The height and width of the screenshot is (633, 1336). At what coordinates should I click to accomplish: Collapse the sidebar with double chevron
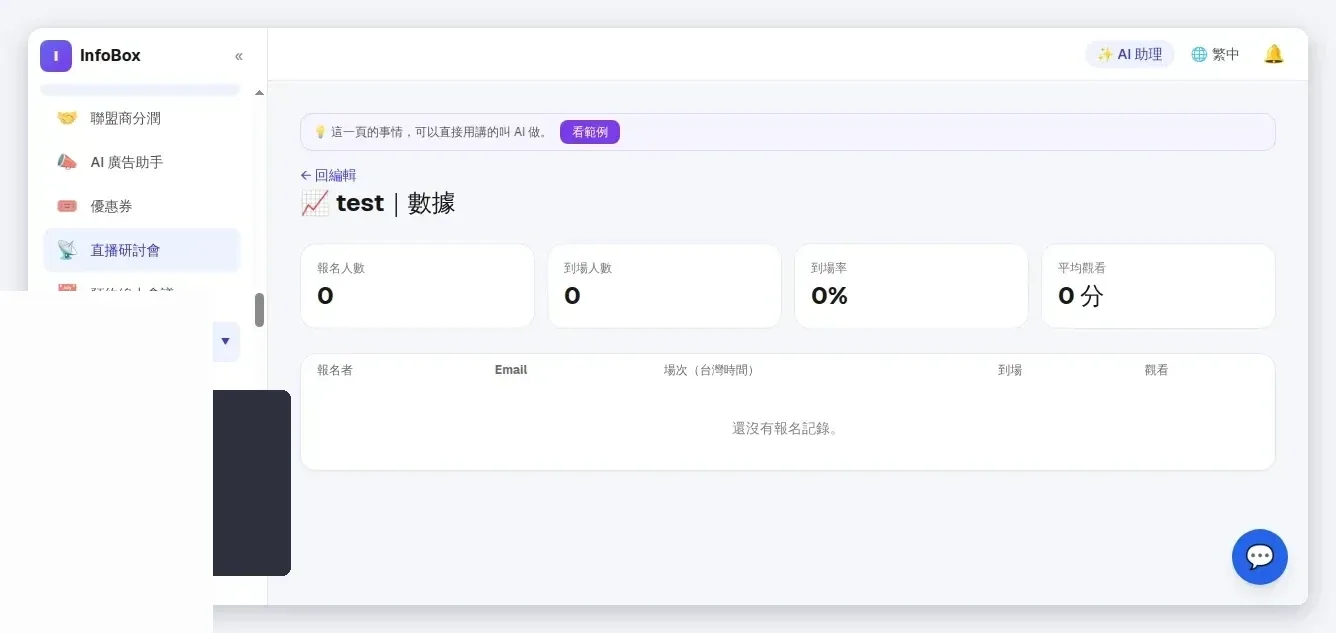[239, 56]
